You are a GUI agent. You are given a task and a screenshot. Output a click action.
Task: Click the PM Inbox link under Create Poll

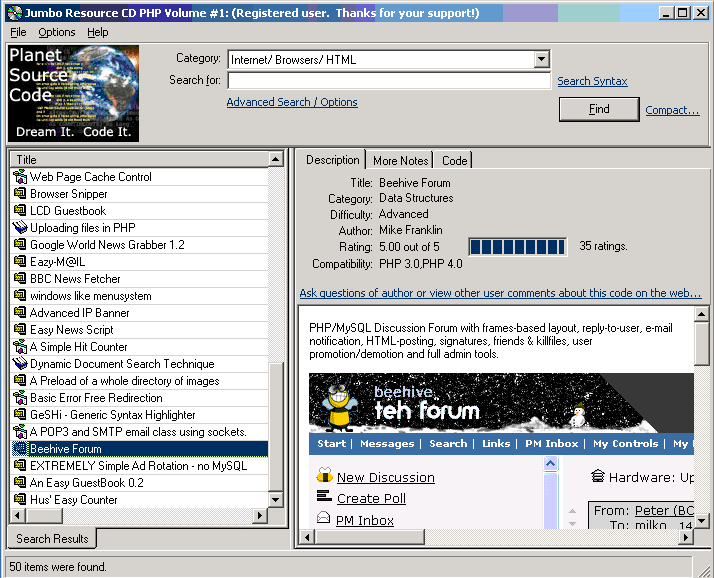pyautogui.click(x=365, y=520)
